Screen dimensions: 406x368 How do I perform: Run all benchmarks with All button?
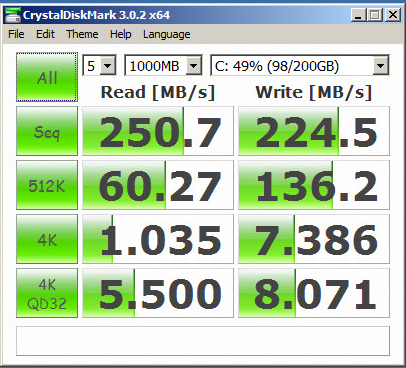[47, 77]
